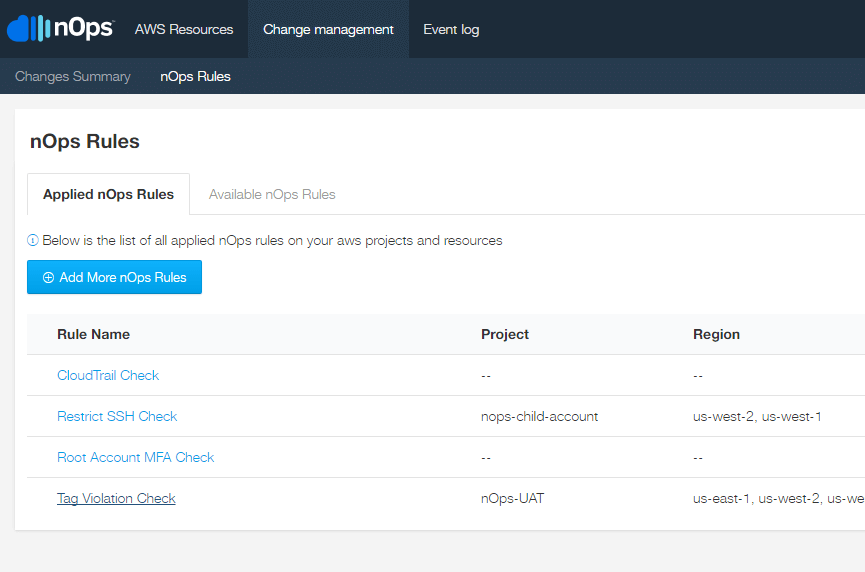Open Change management menu
This screenshot has width=865, height=572.
point(328,29)
